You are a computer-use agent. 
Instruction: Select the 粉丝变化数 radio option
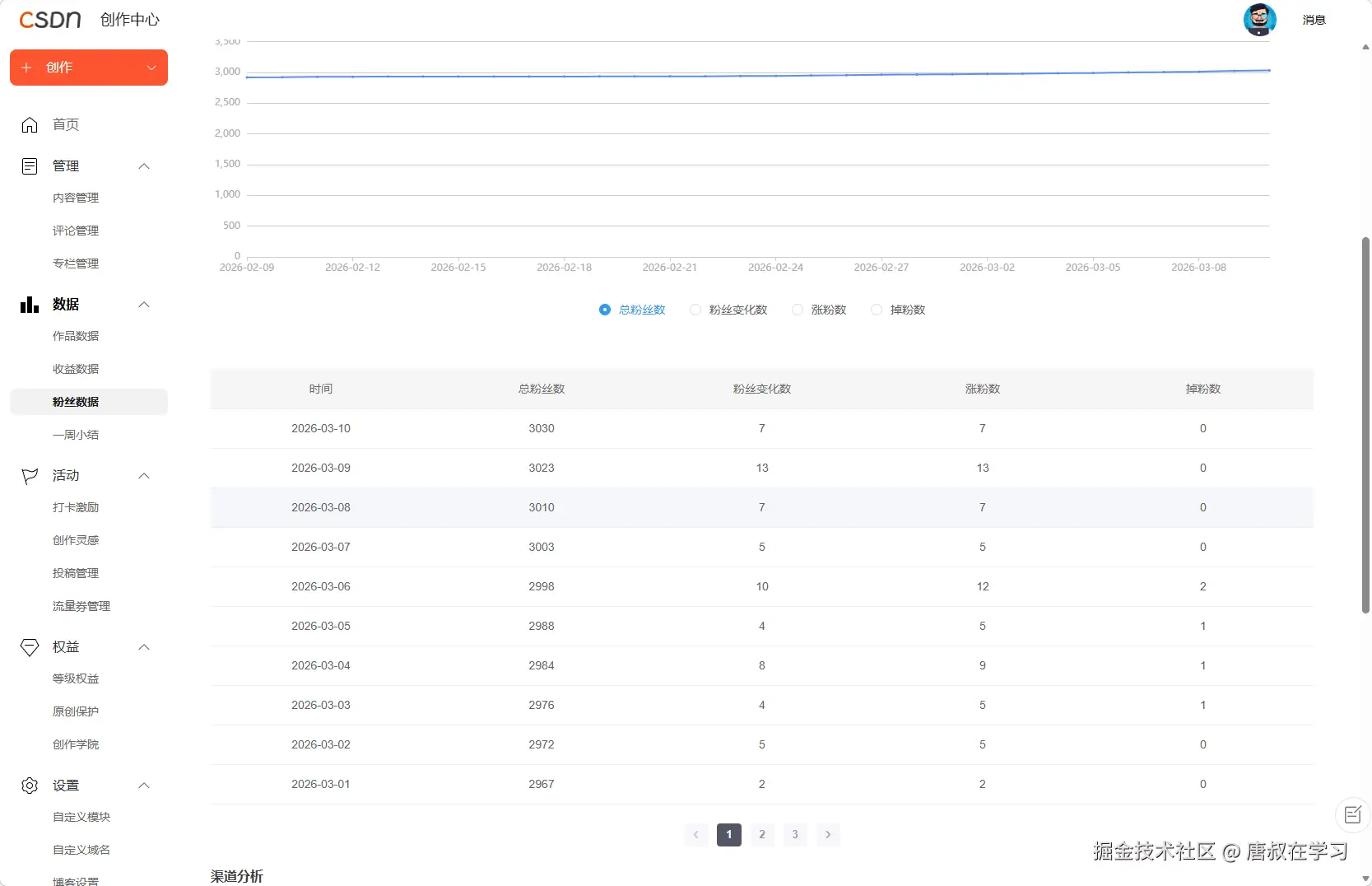[x=695, y=310]
